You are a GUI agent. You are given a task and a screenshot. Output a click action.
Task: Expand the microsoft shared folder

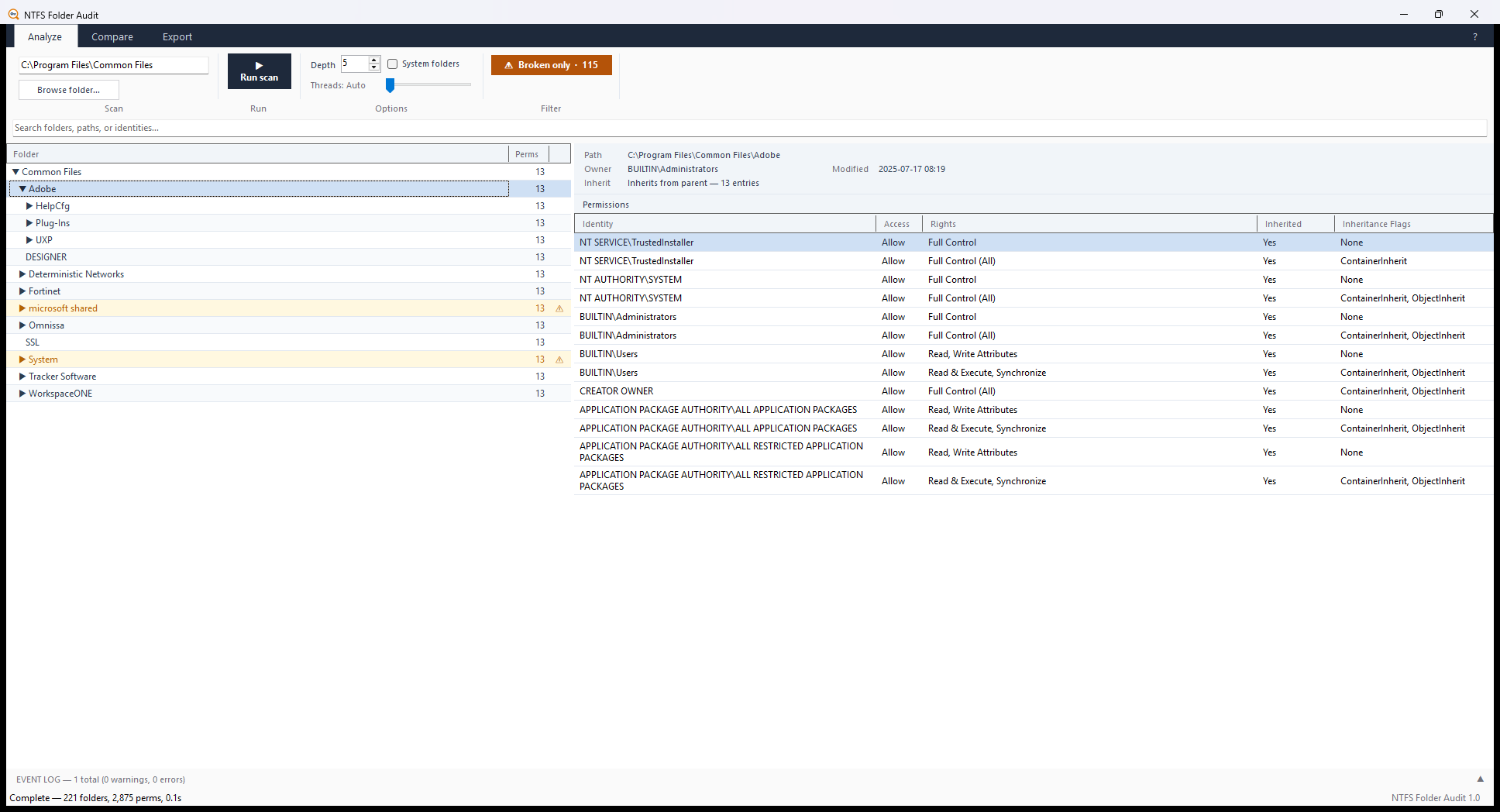pyautogui.click(x=22, y=308)
